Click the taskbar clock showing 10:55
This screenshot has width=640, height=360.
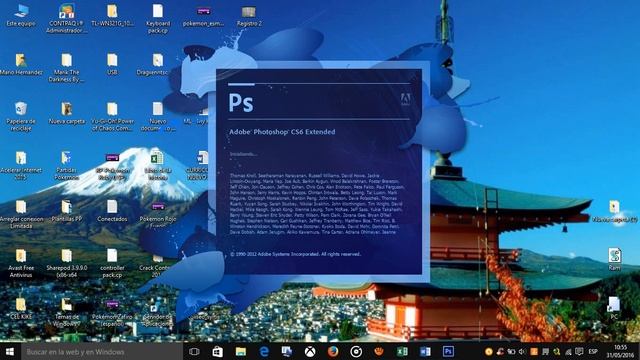620,351
